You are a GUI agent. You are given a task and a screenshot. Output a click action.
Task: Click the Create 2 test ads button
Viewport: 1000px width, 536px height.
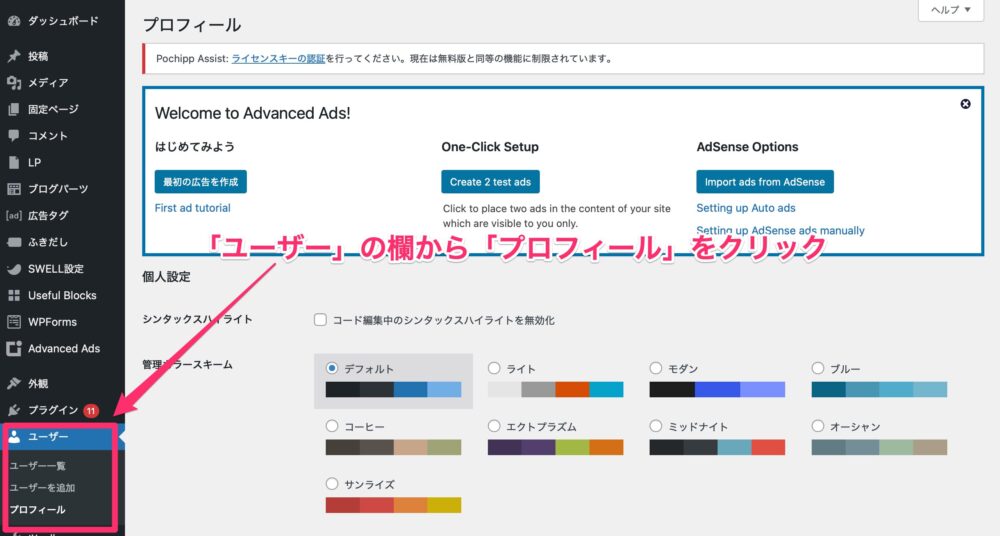pyautogui.click(x=490, y=182)
